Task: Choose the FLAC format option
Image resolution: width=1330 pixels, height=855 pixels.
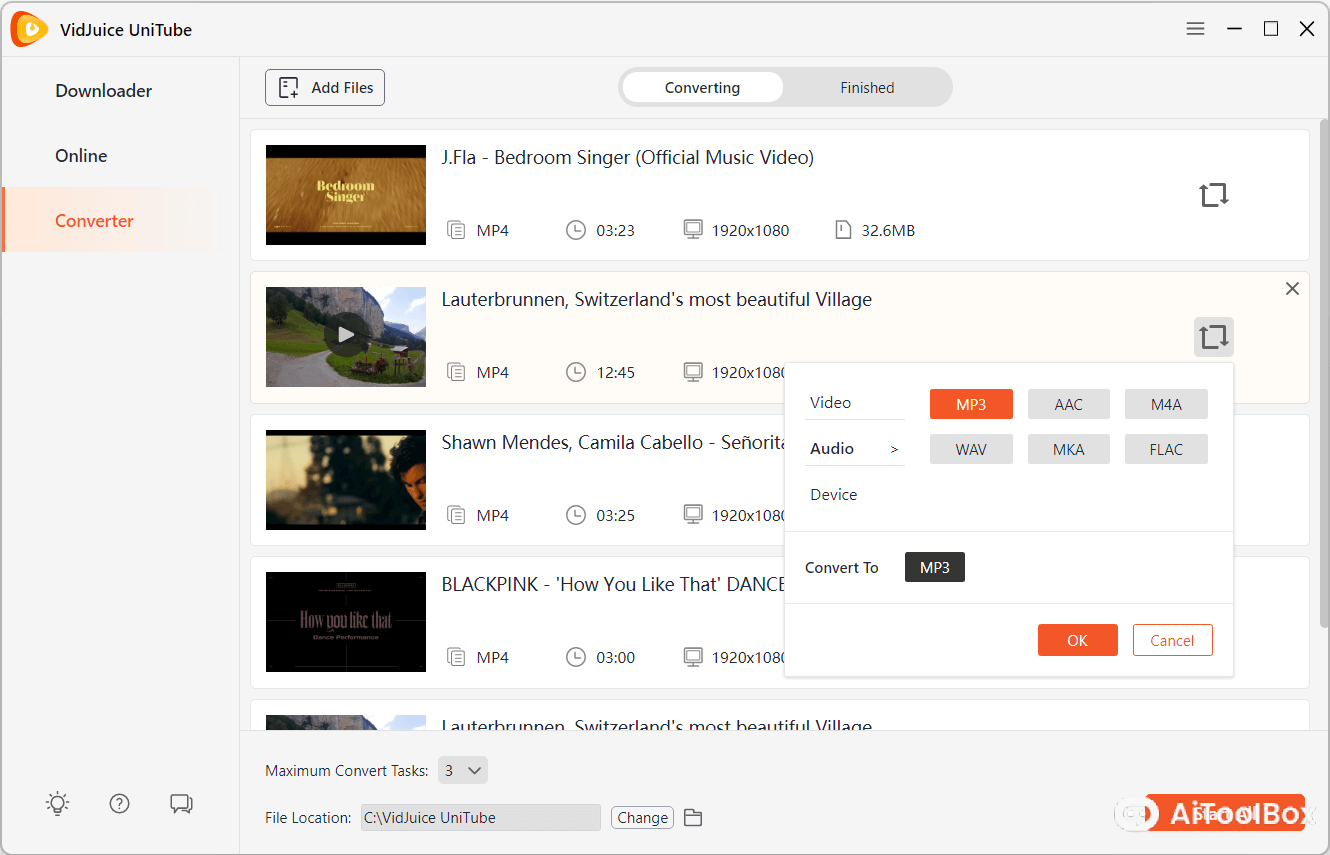Action: tap(1165, 450)
